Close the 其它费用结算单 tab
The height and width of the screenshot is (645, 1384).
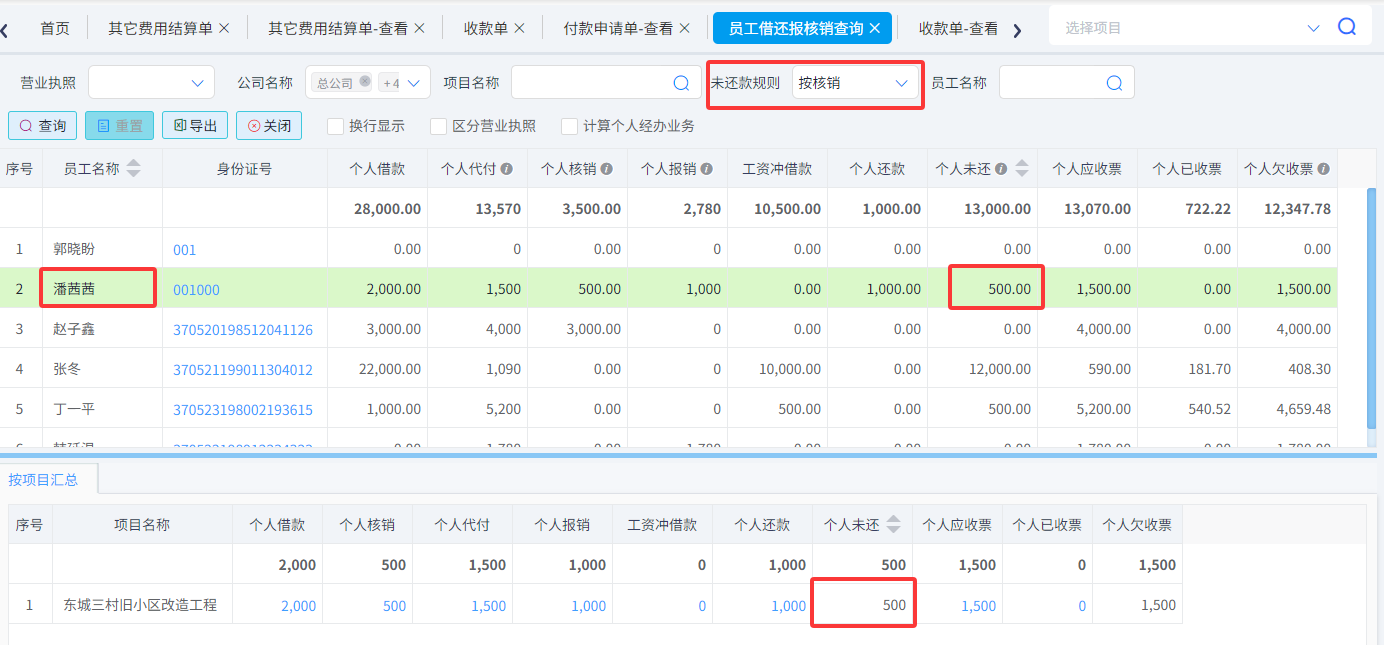[224, 29]
